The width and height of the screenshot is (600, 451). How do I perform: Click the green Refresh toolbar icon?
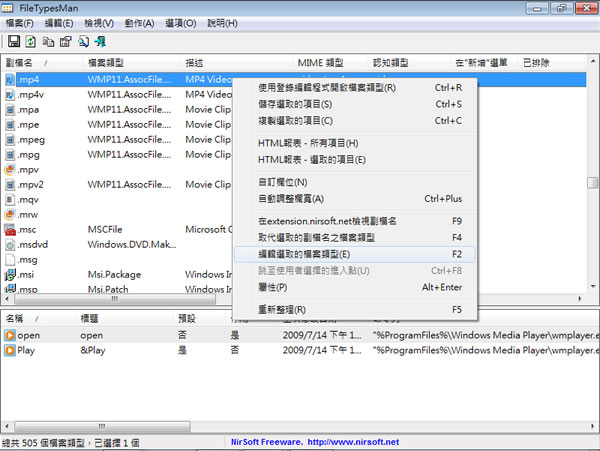coord(31,41)
